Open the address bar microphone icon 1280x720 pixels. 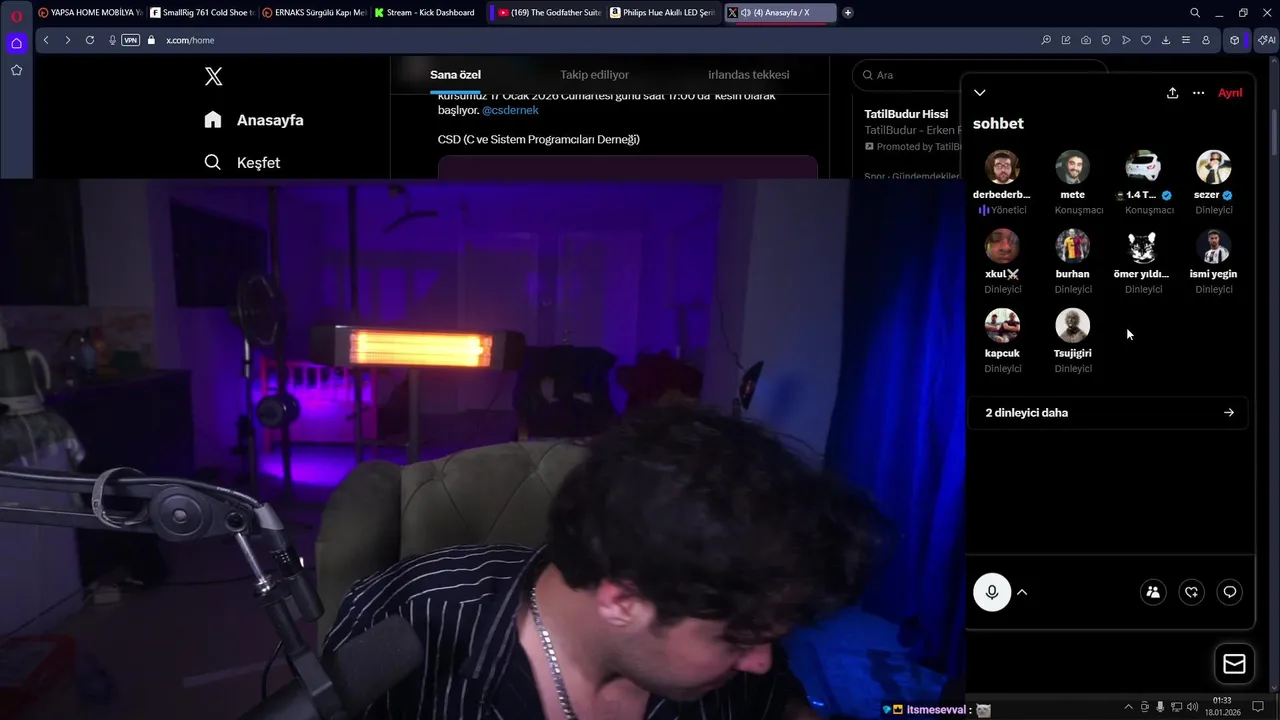pyautogui.click(x=112, y=40)
